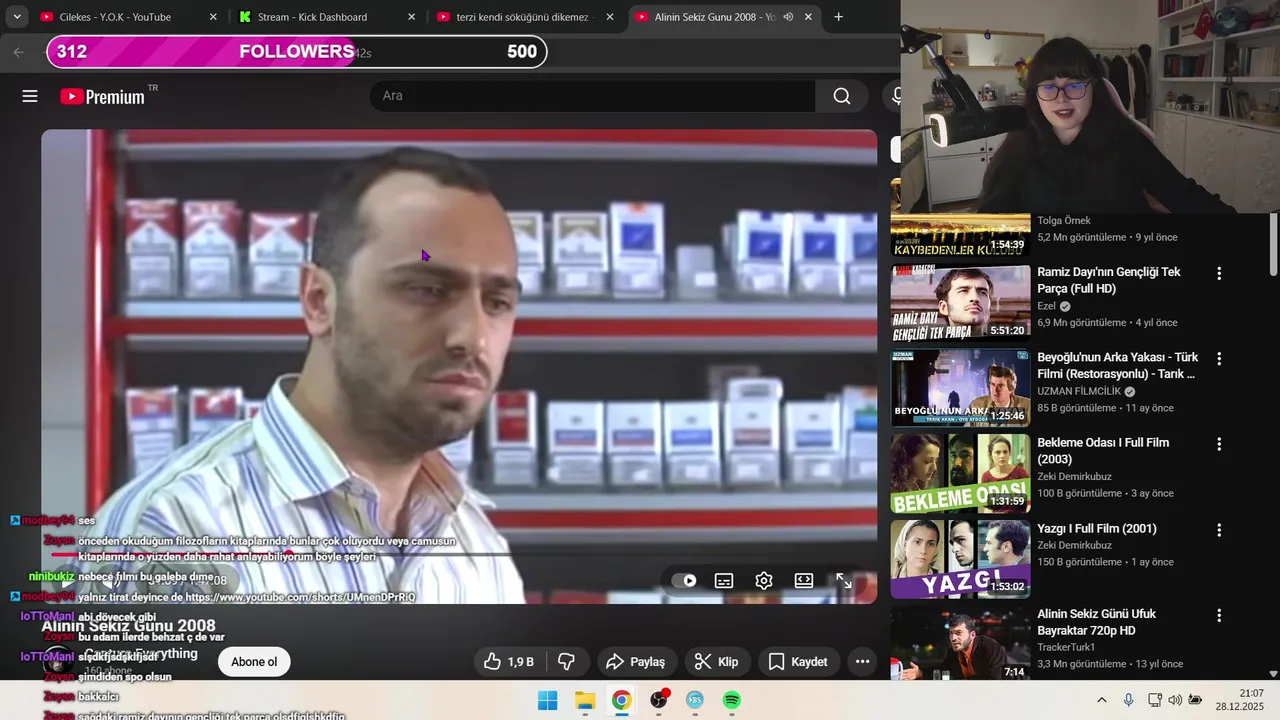The image size is (1280, 720).
Task: Click the search magnifier button
Action: click(842, 96)
